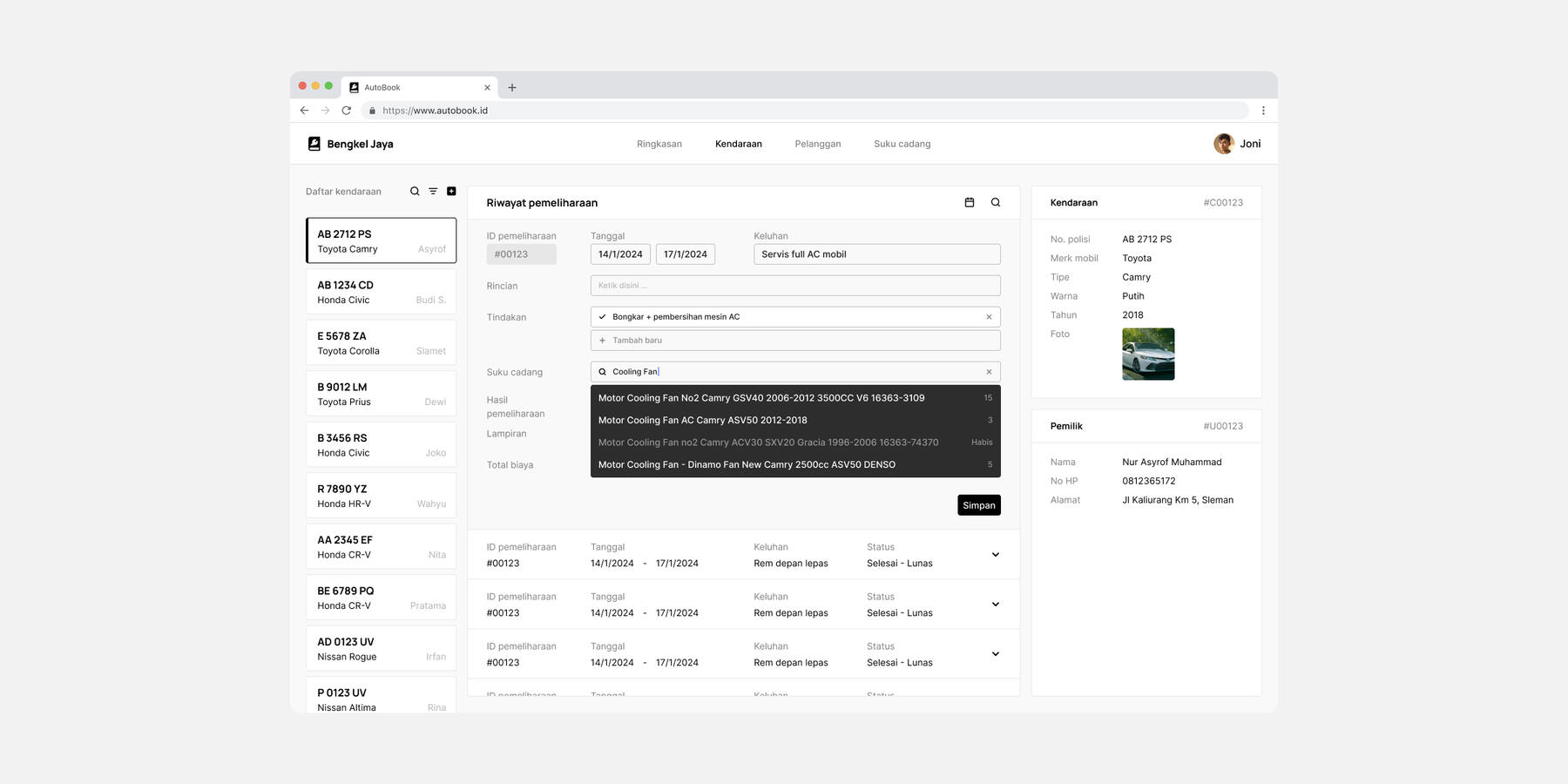1568x784 pixels.
Task: Open search in the Daftar kendaraan sidebar
Action: (414, 191)
